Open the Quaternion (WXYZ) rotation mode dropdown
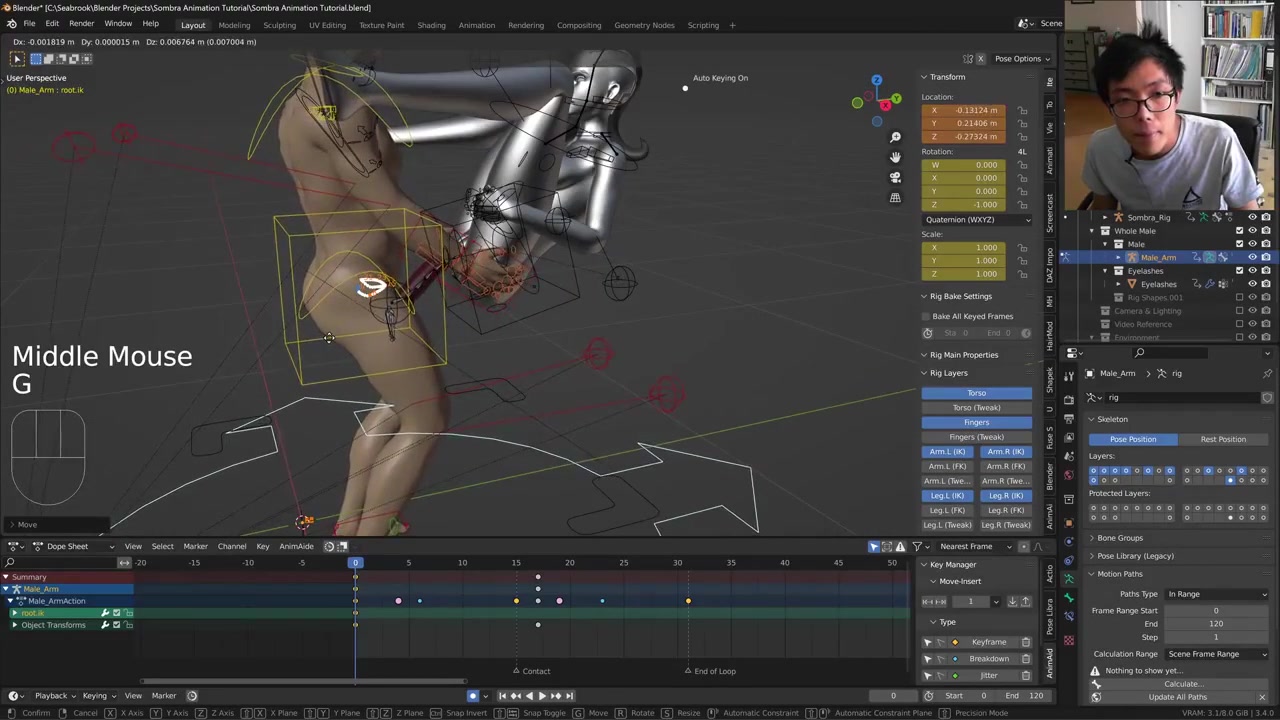Viewport: 1280px width, 720px height. (976, 220)
